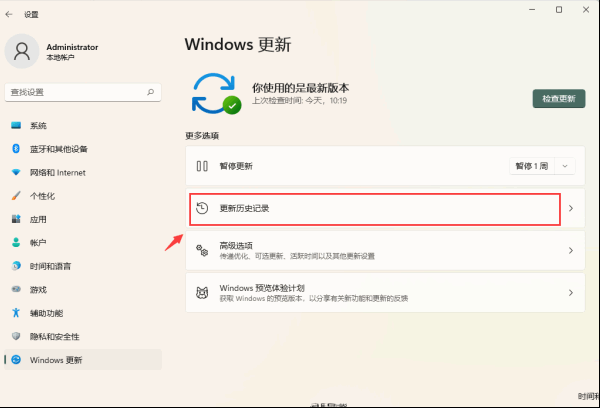Click the Administrator account name

72,47
